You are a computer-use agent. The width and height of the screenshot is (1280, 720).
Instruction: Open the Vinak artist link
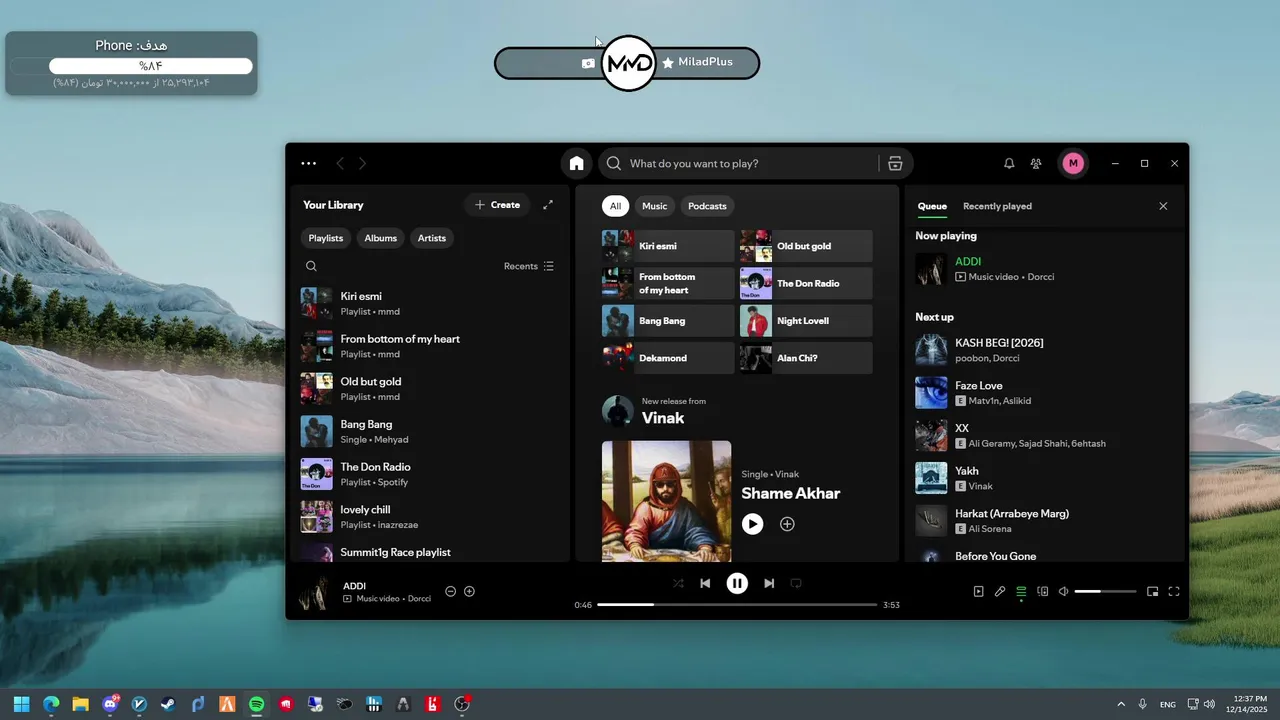(663, 418)
